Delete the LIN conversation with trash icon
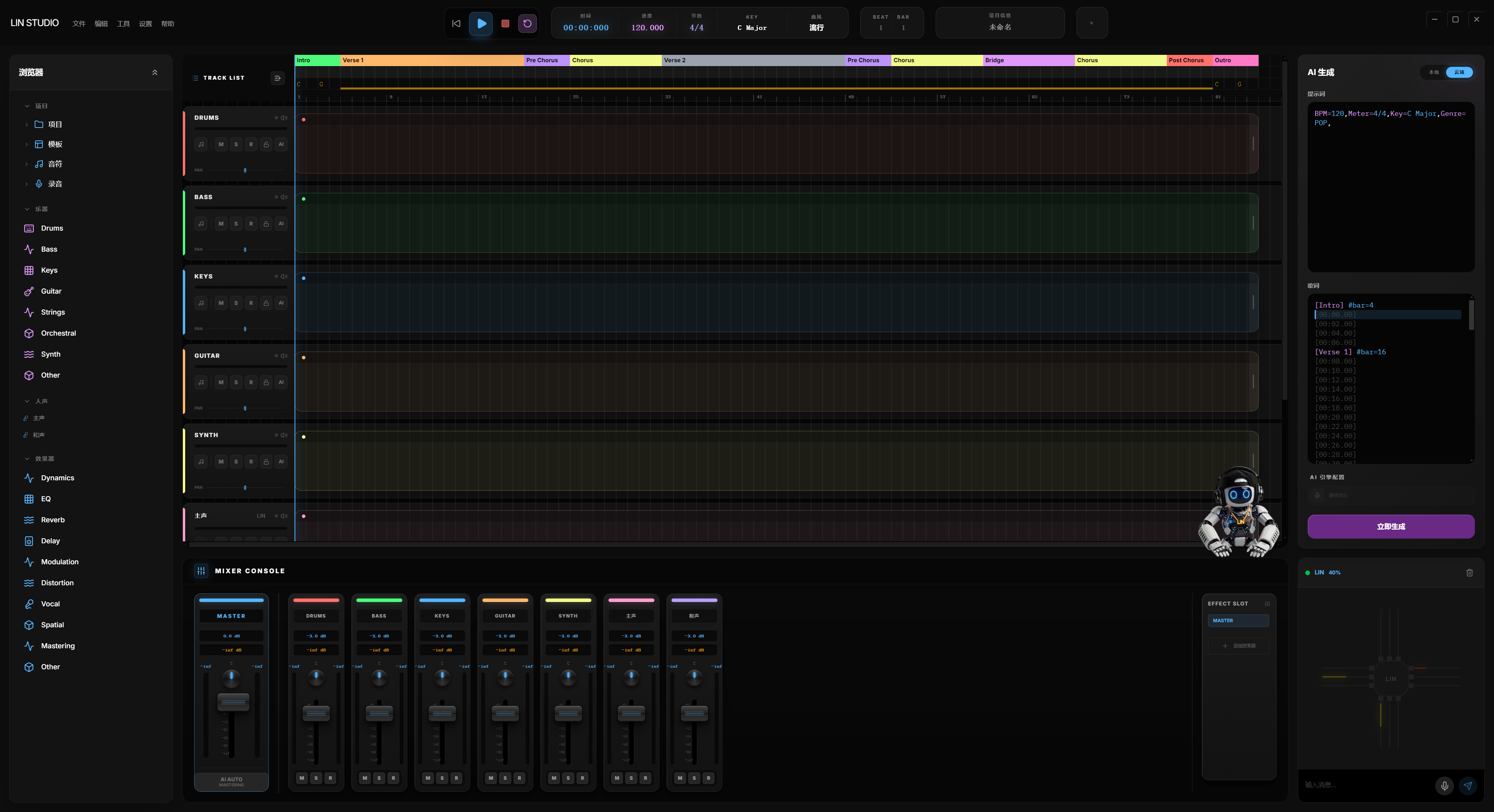 coord(1469,572)
